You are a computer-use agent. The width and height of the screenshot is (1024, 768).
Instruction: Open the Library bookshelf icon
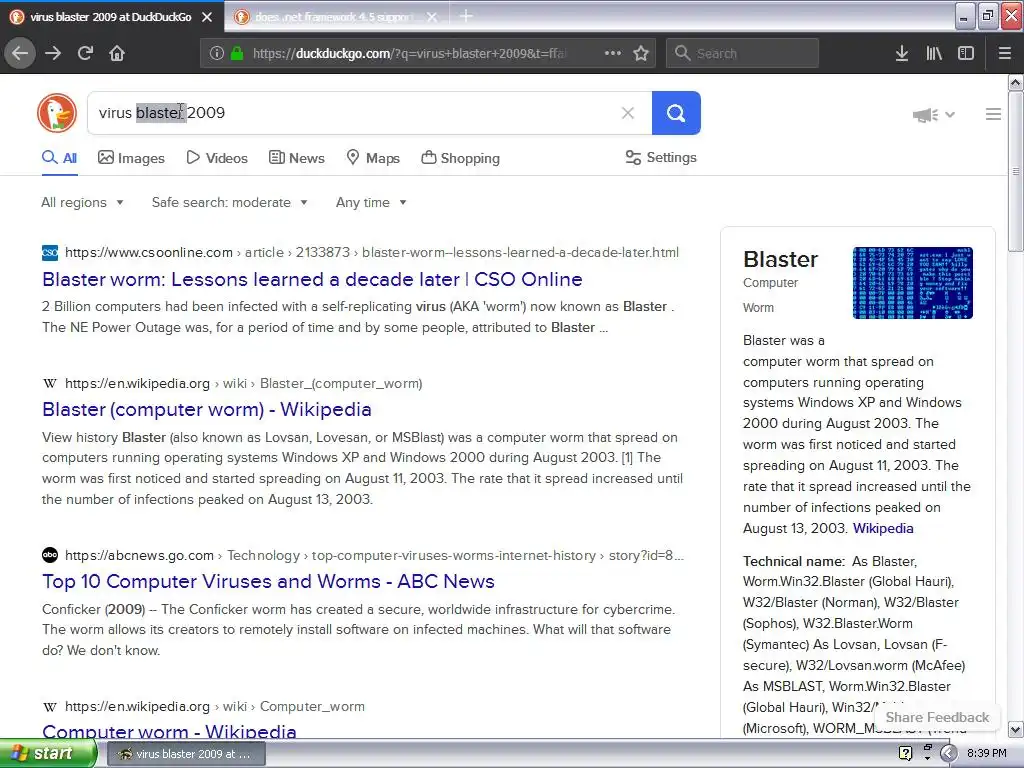(x=934, y=53)
